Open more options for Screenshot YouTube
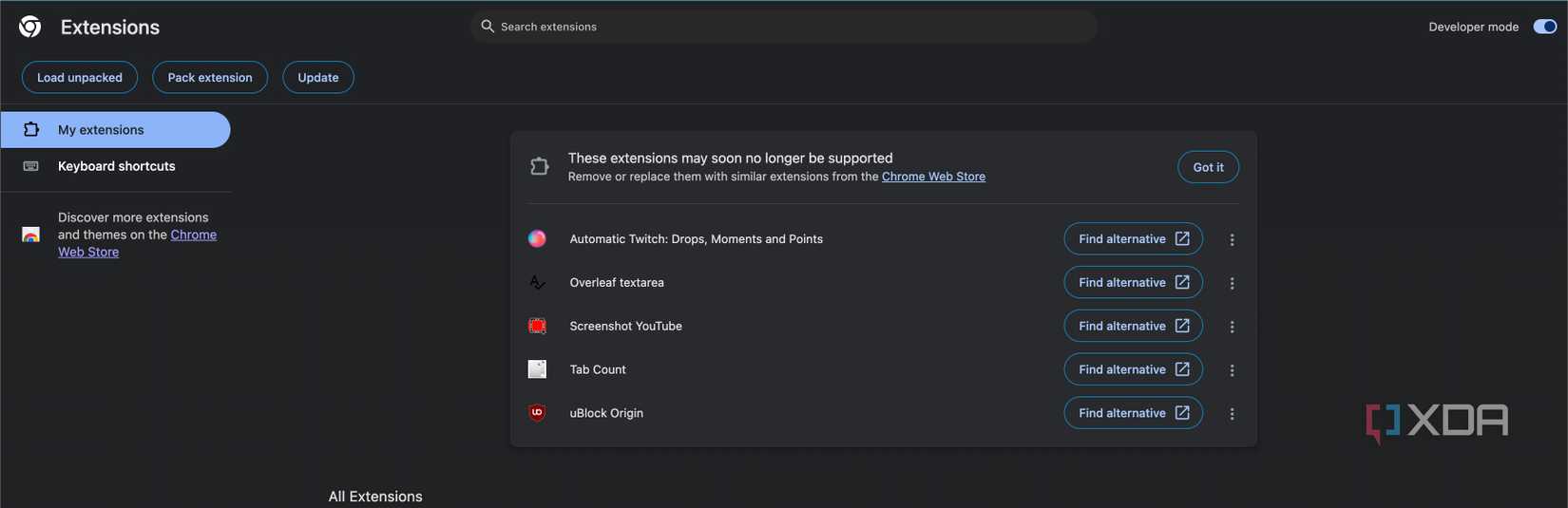The width and height of the screenshot is (1568, 508). click(x=1232, y=327)
